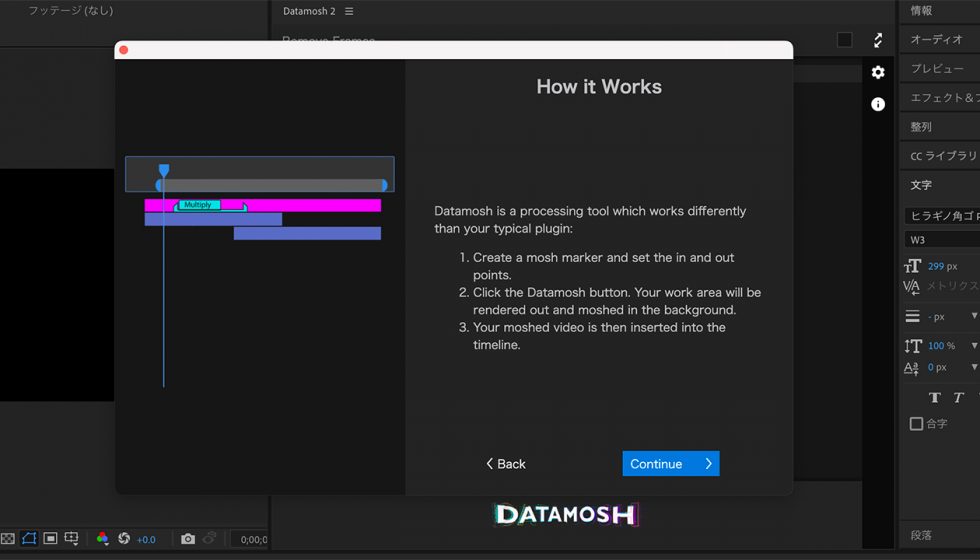Open the RGB channel display dropdown
This screenshot has height=560, width=980.
click(x=102, y=538)
